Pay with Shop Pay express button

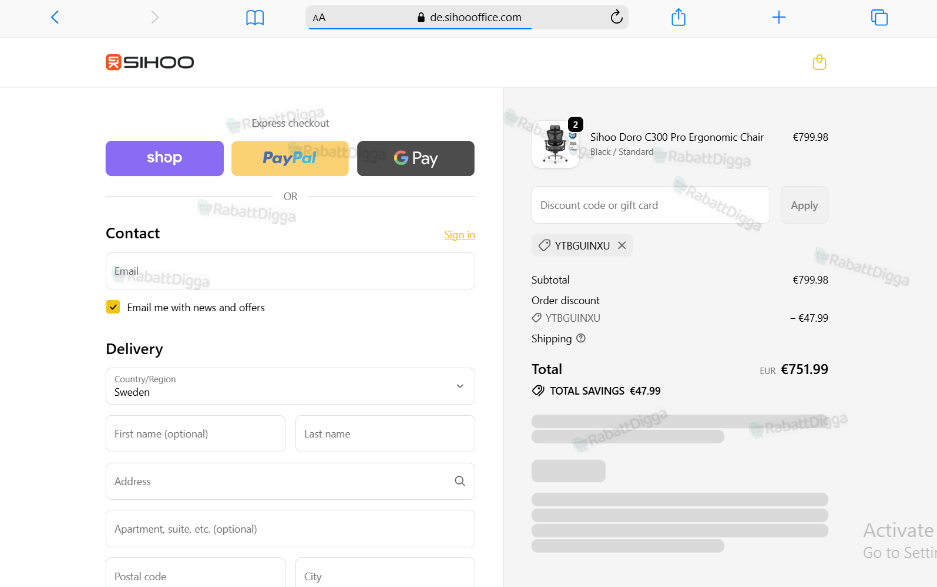click(165, 158)
